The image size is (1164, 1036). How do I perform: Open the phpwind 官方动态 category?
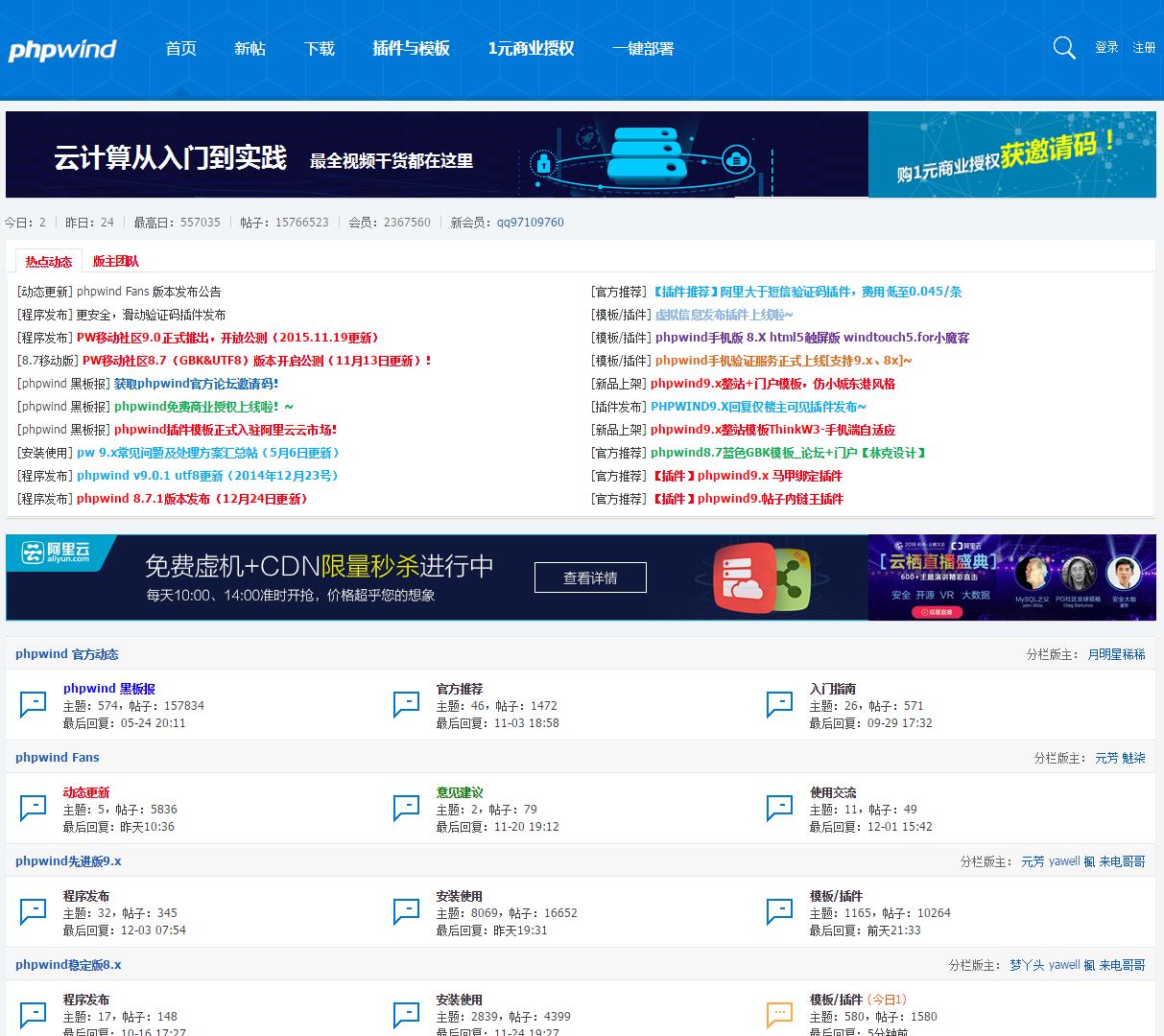[x=67, y=654]
